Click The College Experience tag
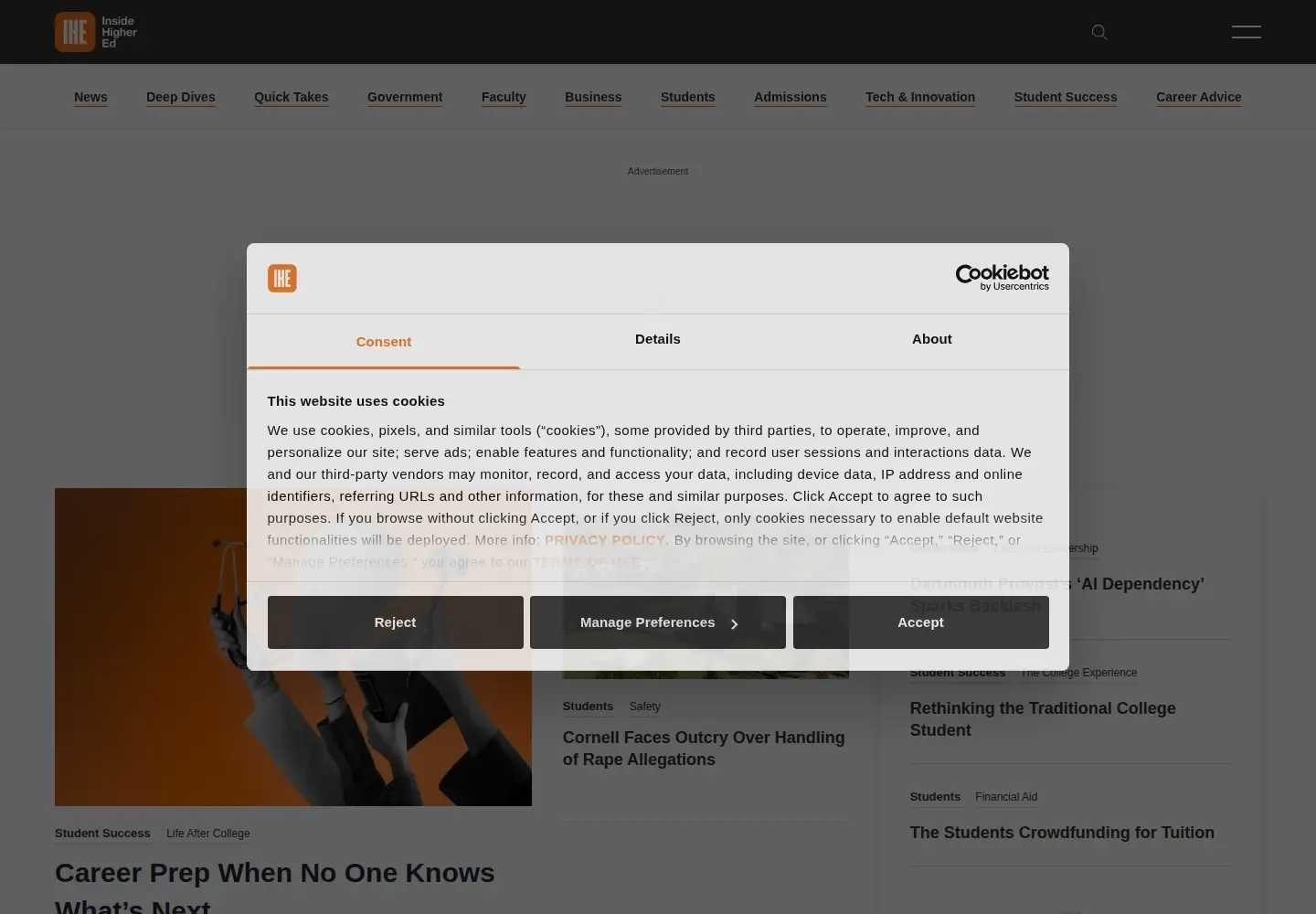Image resolution: width=1316 pixels, height=914 pixels. click(1078, 674)
